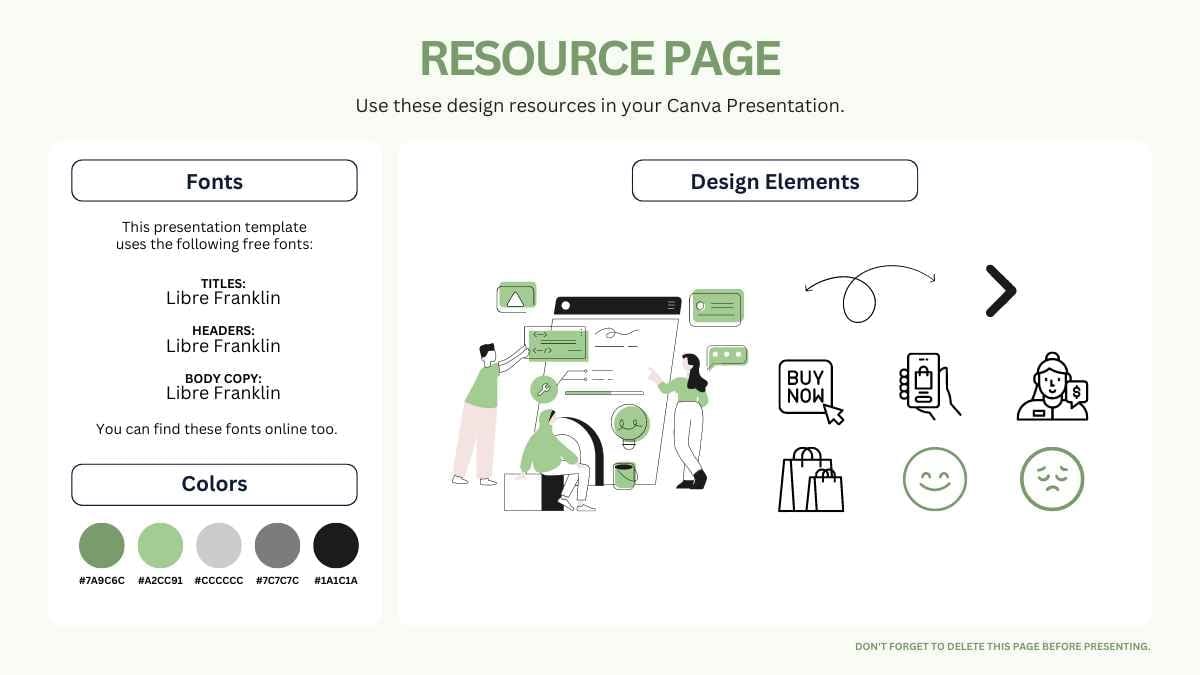
Task: Select the 'Don't forget to delete this page' note
Action: (1003, 647)
